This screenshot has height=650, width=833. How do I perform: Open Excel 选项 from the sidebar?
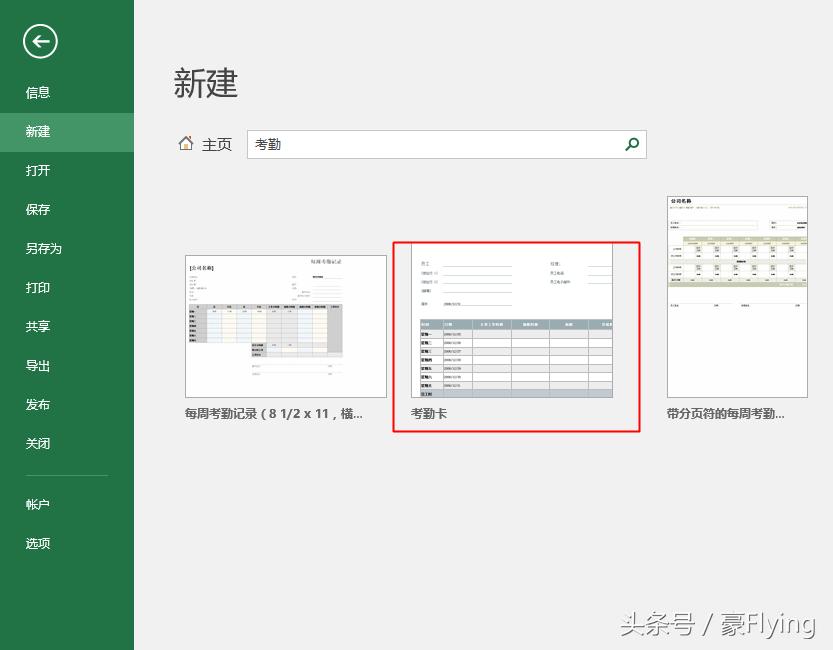pos(37,543)
